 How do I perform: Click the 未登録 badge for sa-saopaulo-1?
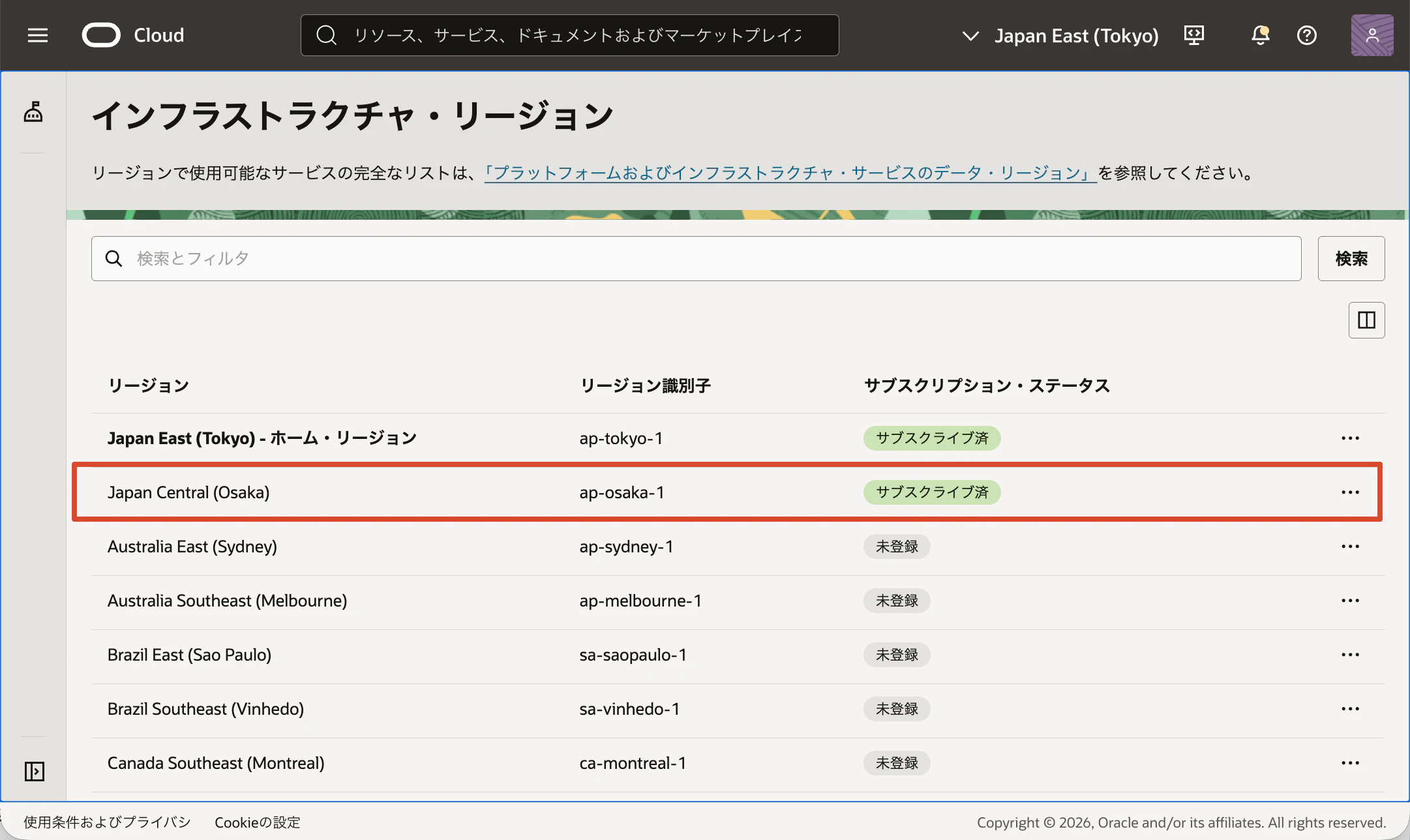click(x=897, y=655)
